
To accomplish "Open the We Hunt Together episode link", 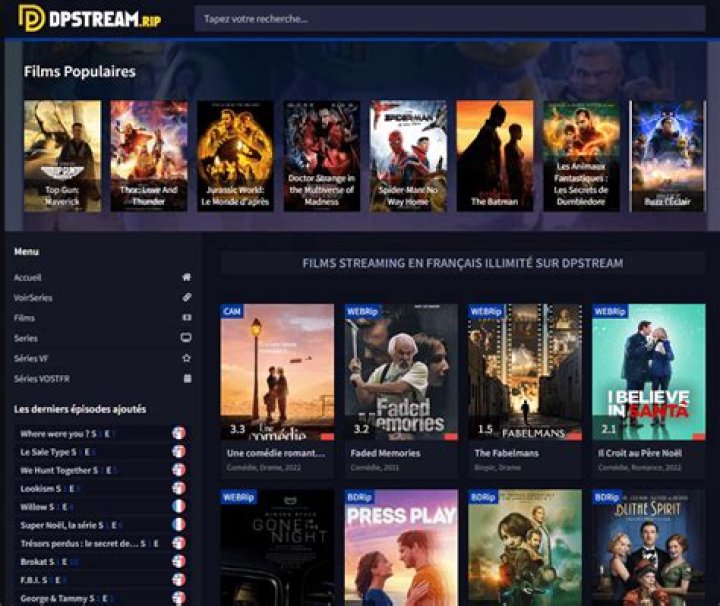I will tap(68, 471).
